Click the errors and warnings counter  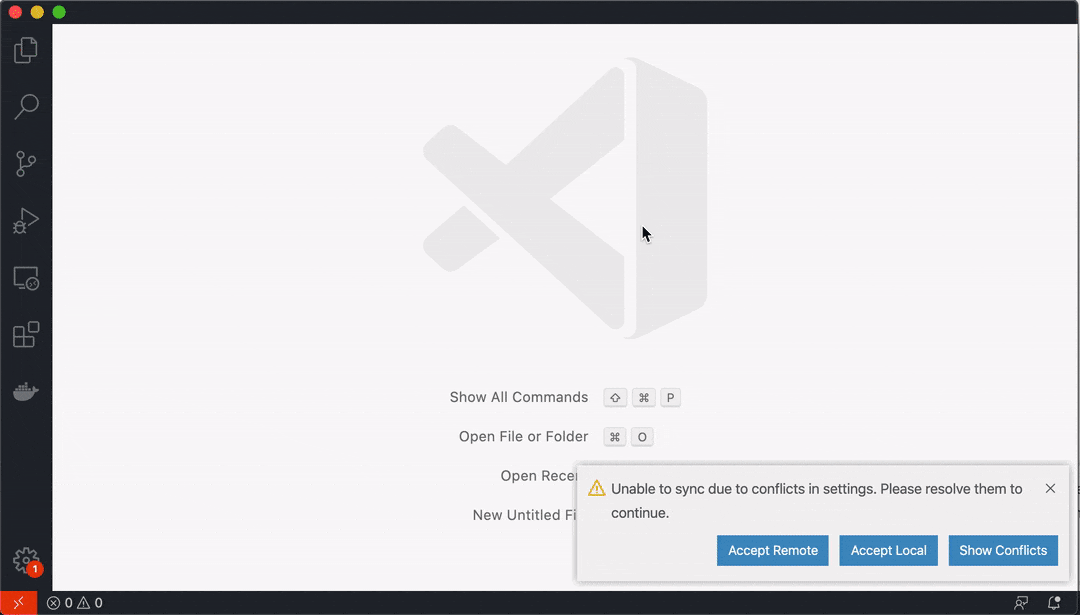[73, 602]
